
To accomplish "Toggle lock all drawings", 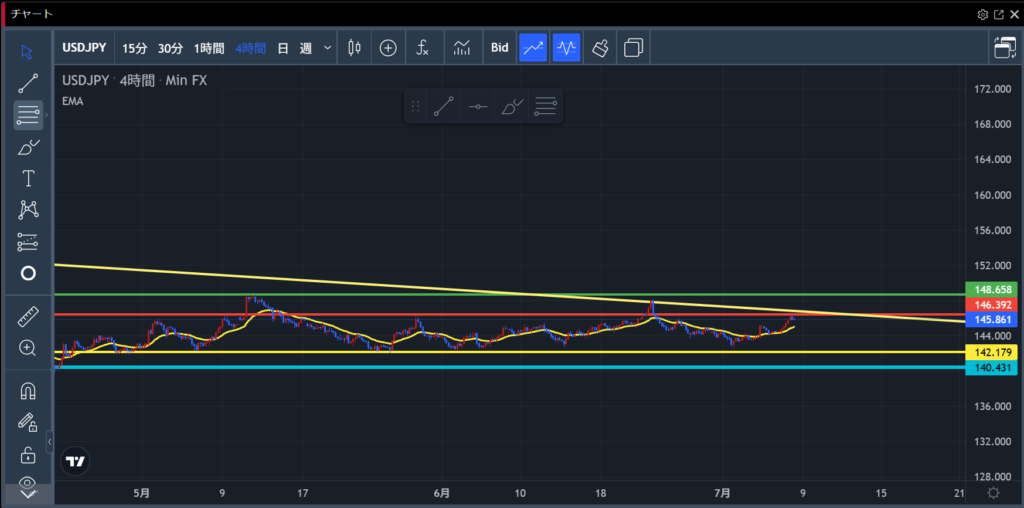I will point(27,454).
